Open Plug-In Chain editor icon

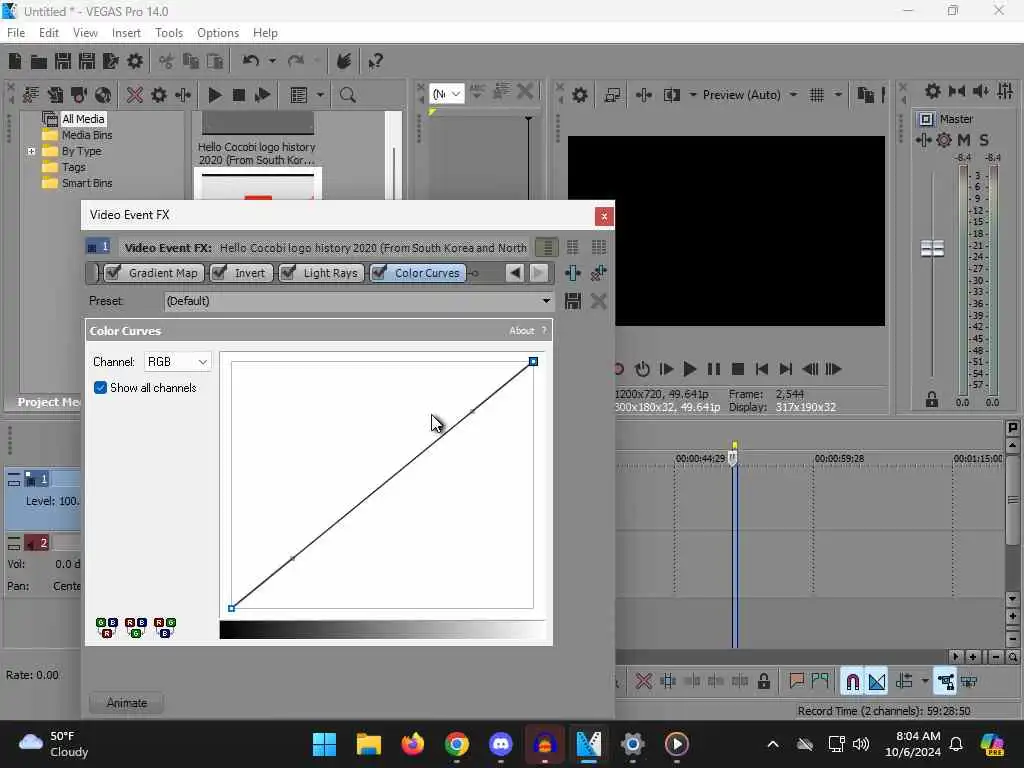(x=573, y=273)
